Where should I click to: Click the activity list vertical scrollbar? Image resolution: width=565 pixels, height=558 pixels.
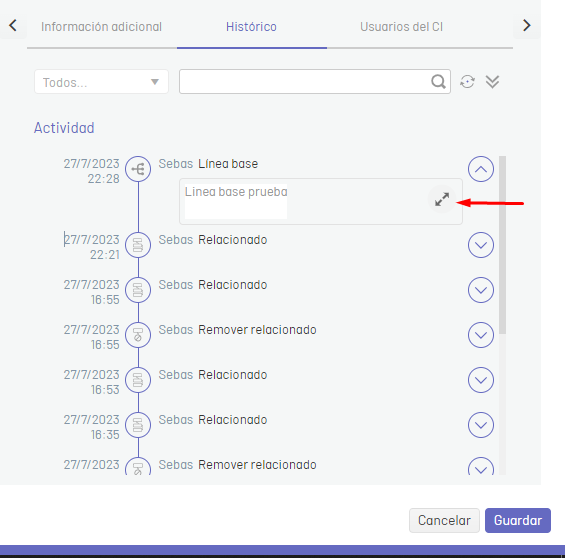coord(503,245)
